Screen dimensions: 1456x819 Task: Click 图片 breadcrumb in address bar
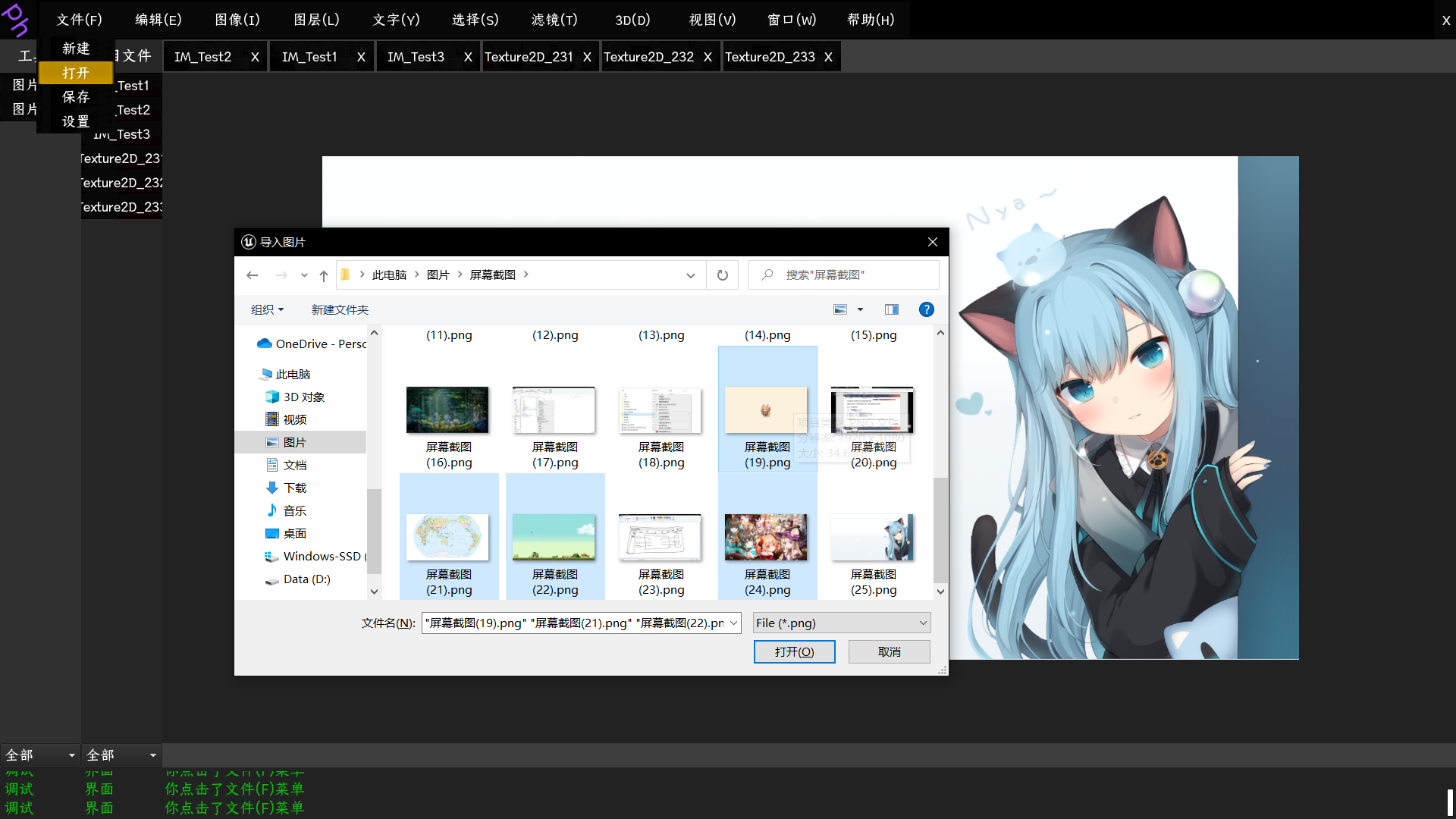pos(438,275)
